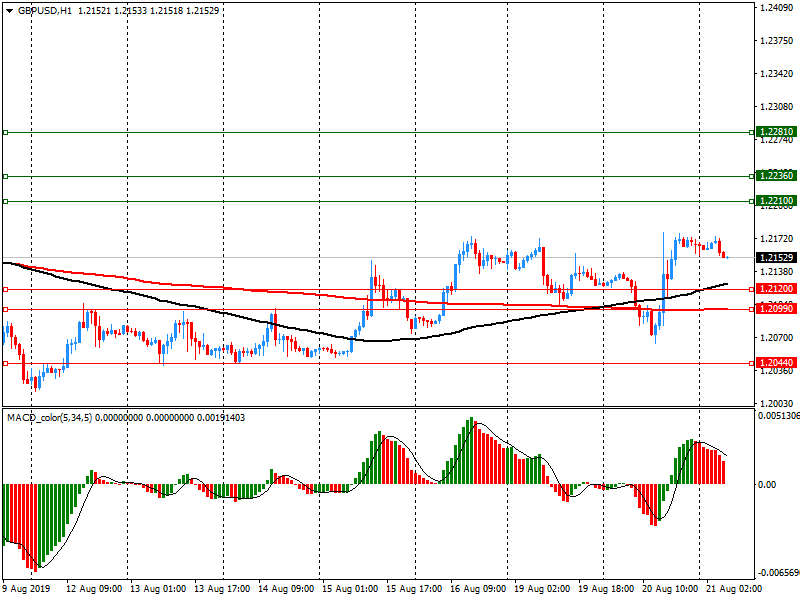Click left handle of the 1.22360 green line
This screenshot has width=800, height=600.
tap(6, 177)
